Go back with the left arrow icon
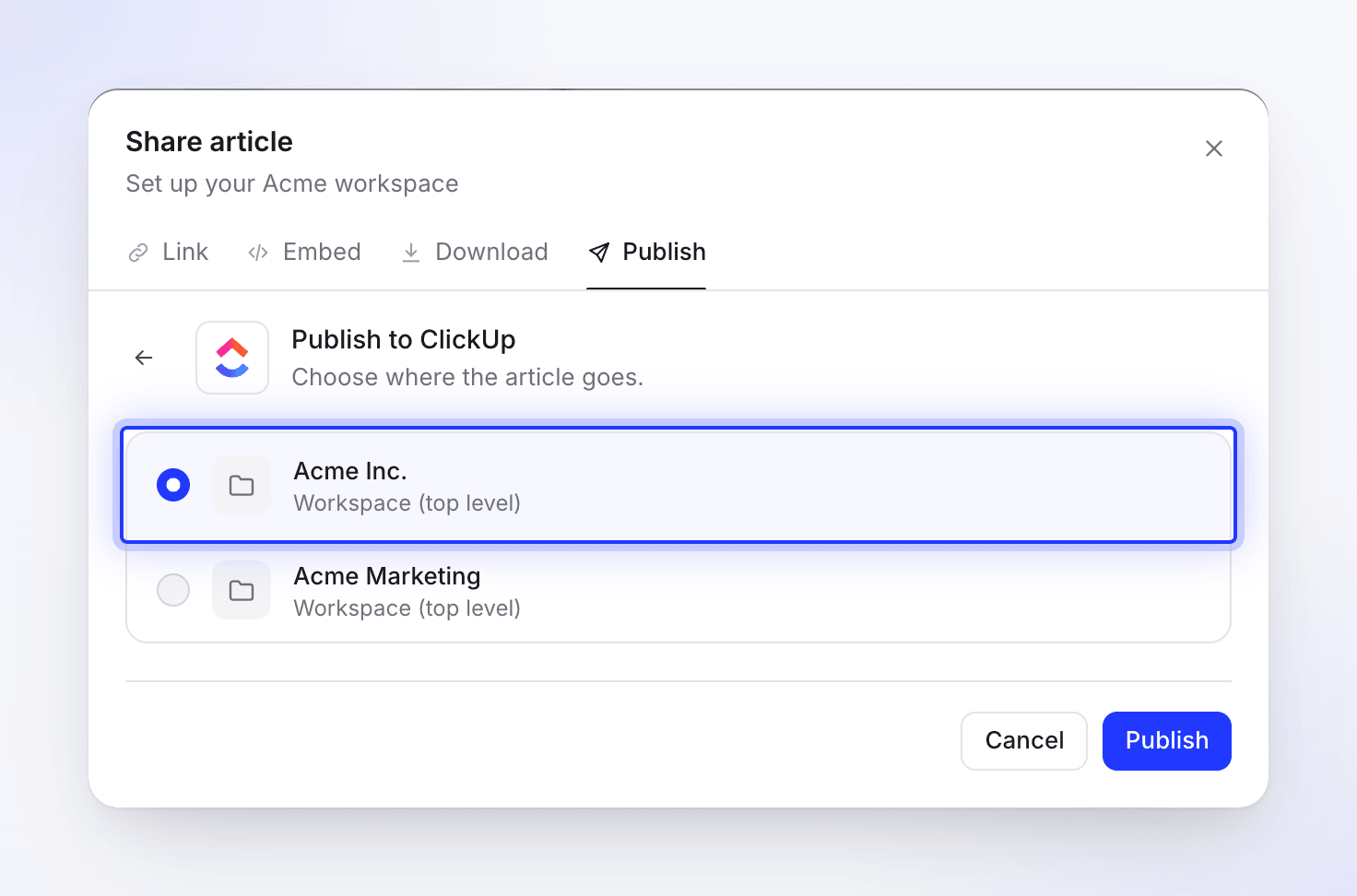 (x=144, y=358)
